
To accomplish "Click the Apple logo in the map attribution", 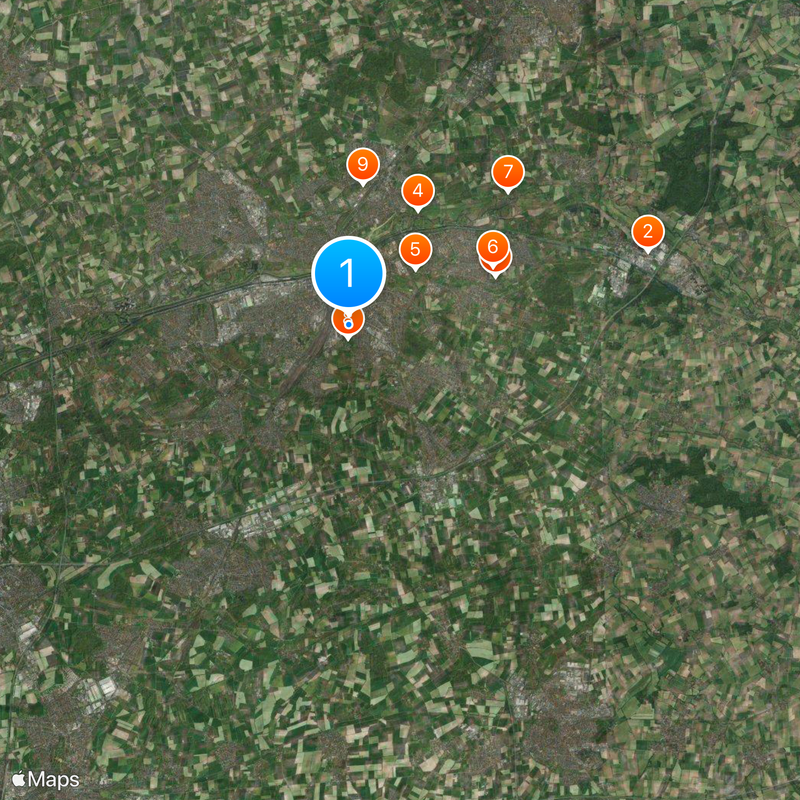I will point(19,779).
